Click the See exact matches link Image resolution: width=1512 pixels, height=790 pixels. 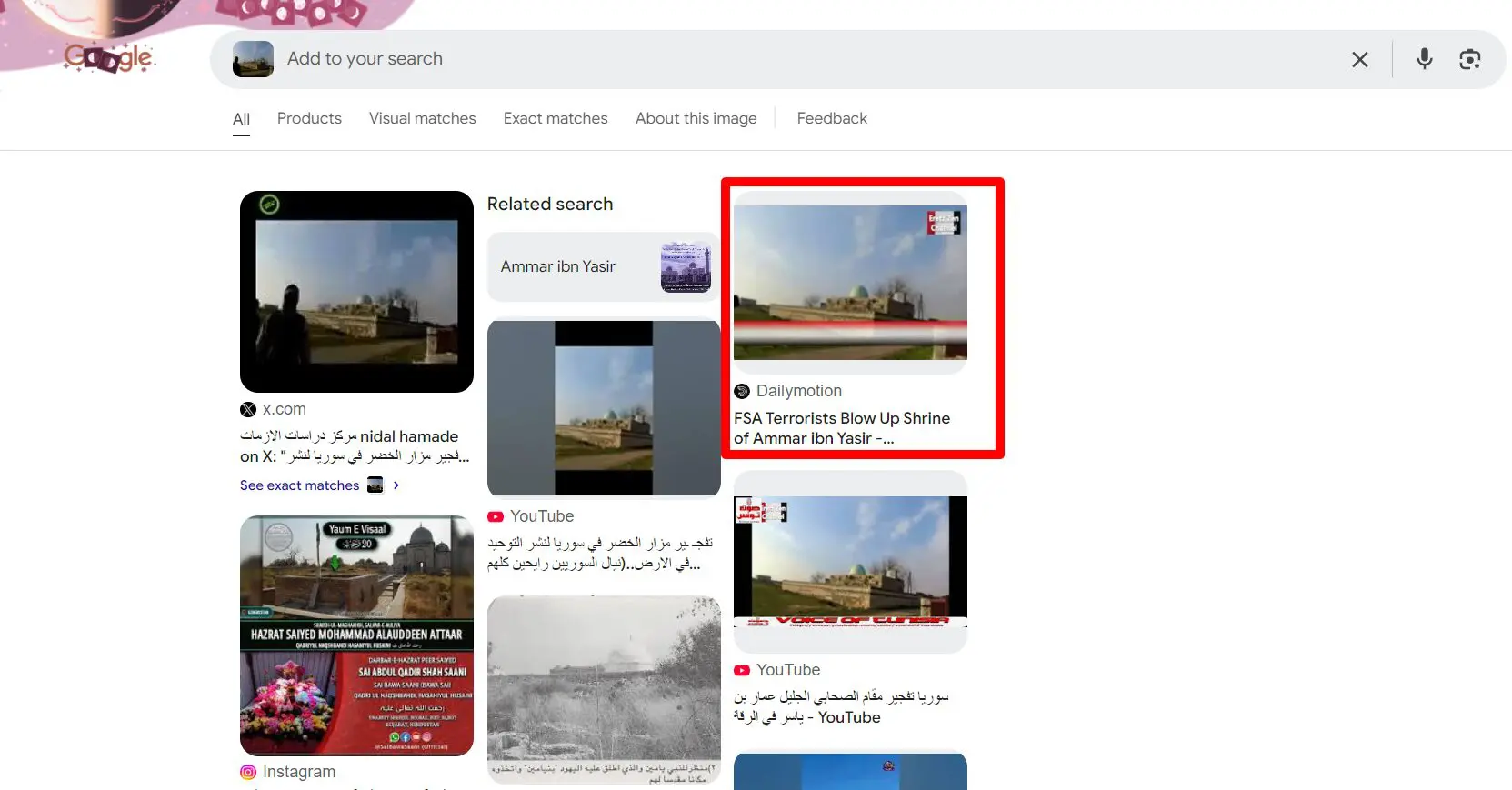[x=299, y=485]
